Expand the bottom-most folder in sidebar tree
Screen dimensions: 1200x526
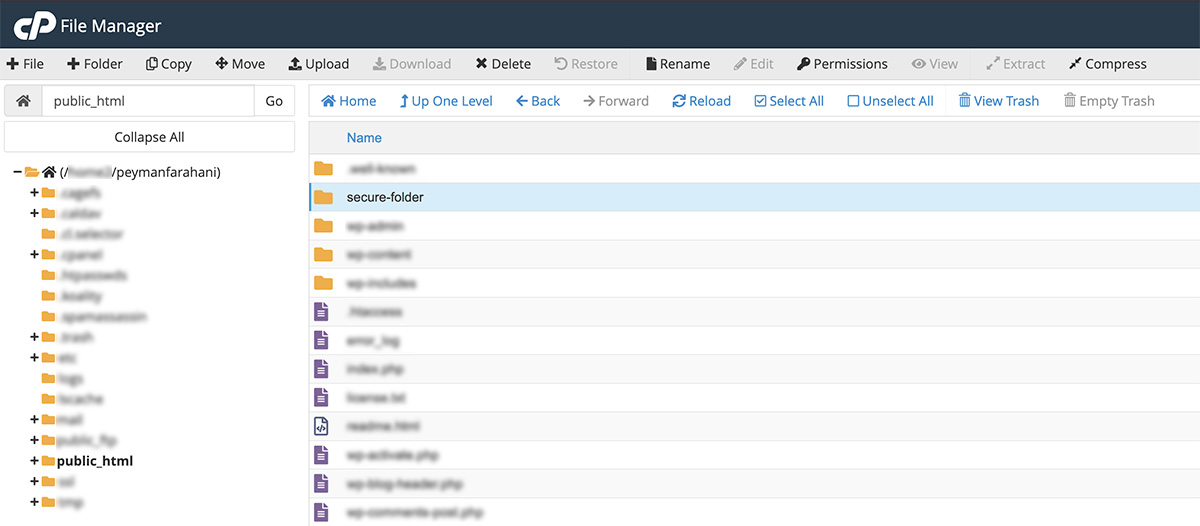pyautogui.click(x=35, y=502)
